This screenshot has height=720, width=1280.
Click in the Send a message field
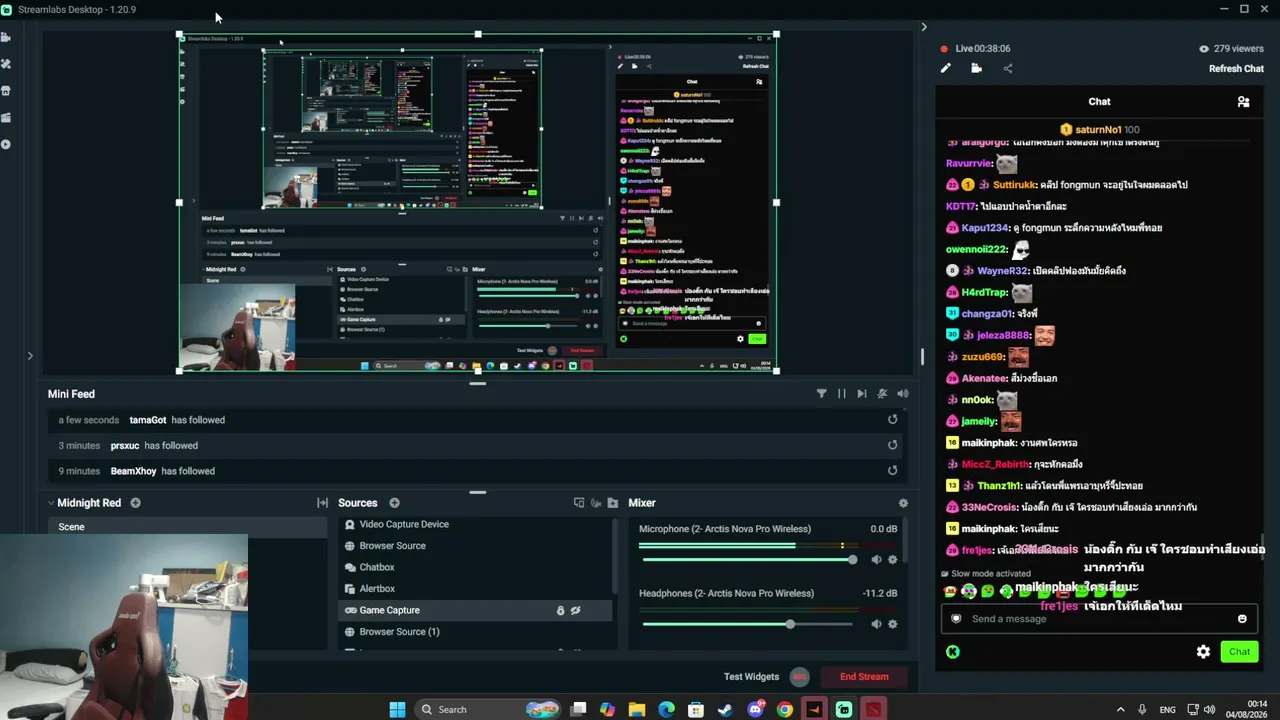point(1099,619)
